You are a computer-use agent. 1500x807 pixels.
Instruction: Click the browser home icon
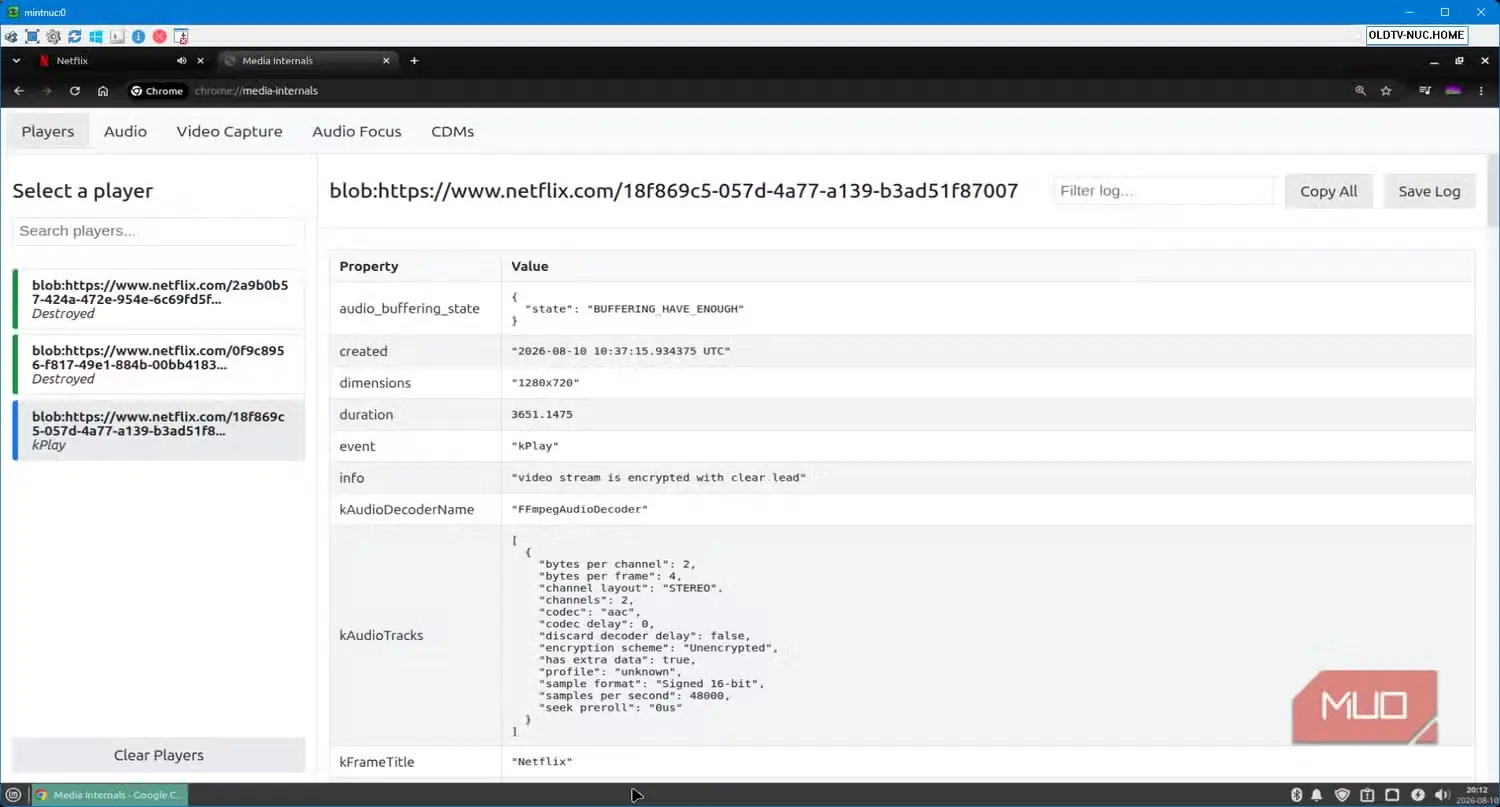[102, 91]
